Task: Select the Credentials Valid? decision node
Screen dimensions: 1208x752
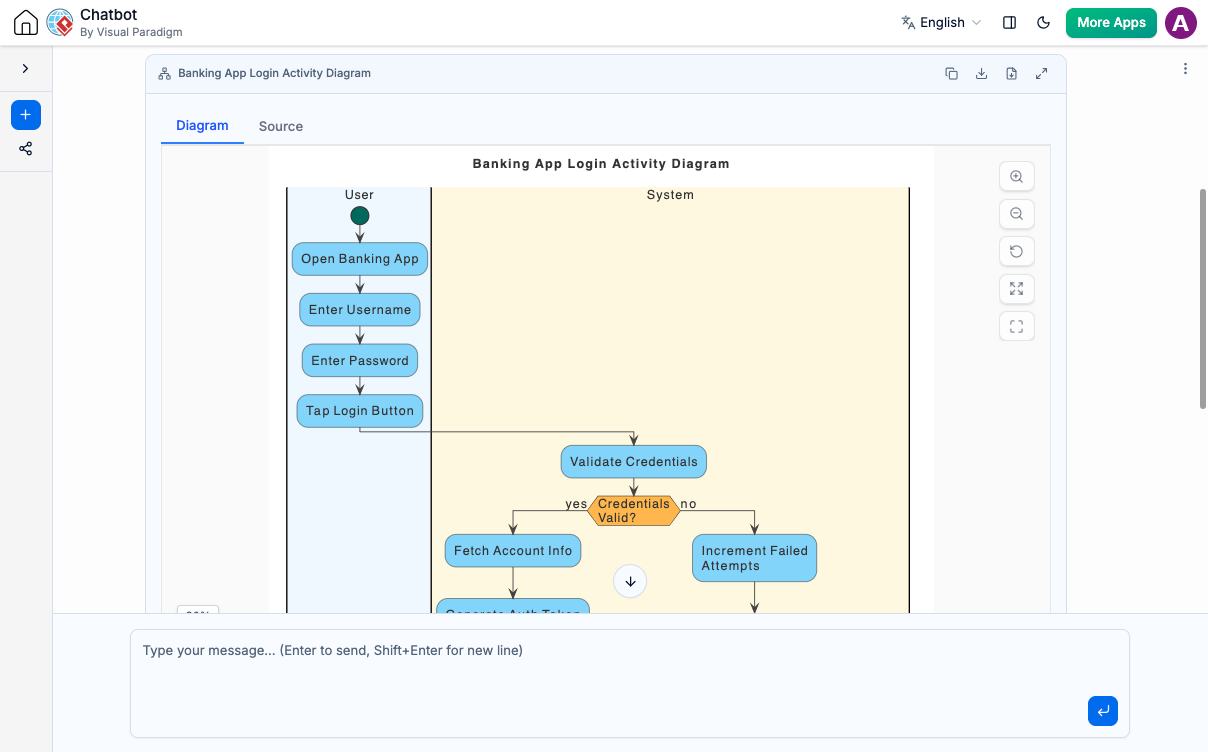Action: [634, 511]
